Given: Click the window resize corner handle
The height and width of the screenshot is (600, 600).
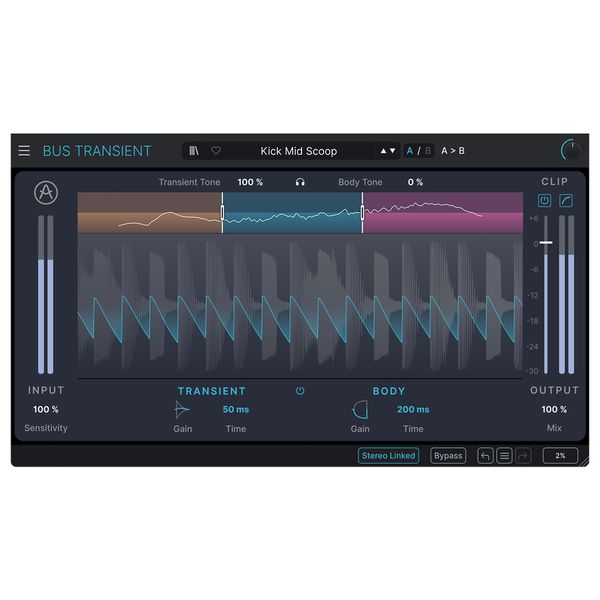Looking at the screenshot, I should tap(584, 462).
